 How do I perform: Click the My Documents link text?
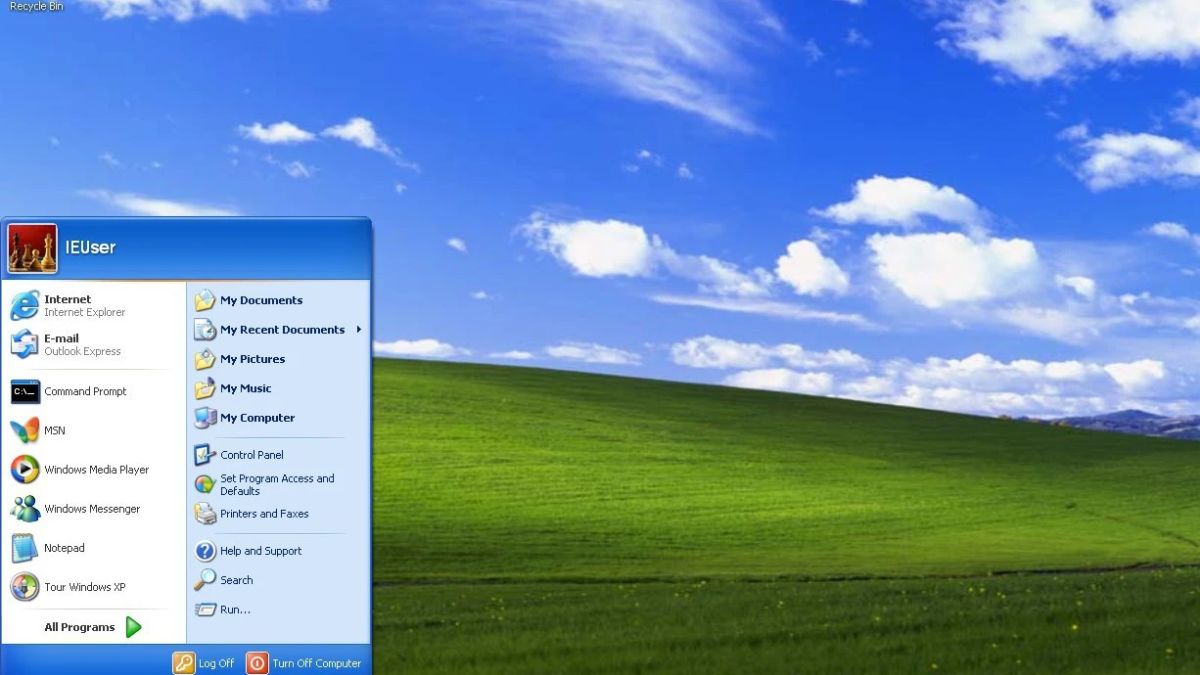coord(261,300)
